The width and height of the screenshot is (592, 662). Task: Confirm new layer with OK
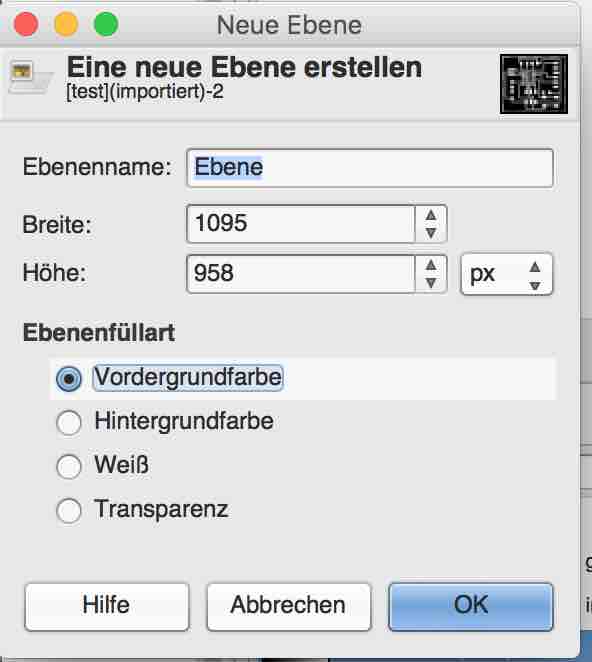471,607
